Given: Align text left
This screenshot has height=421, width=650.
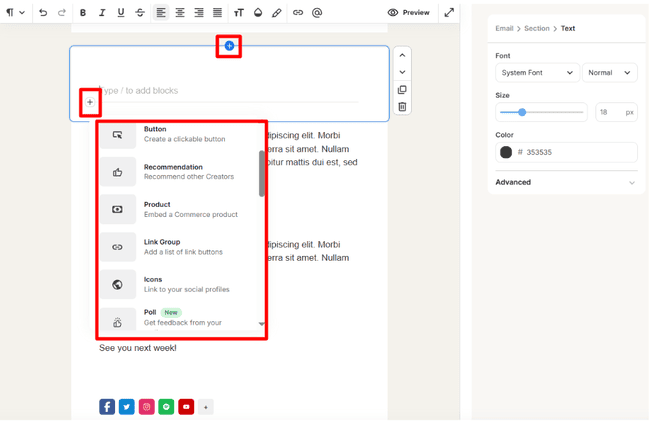Looking at the screenshot, I should (161, 13).
